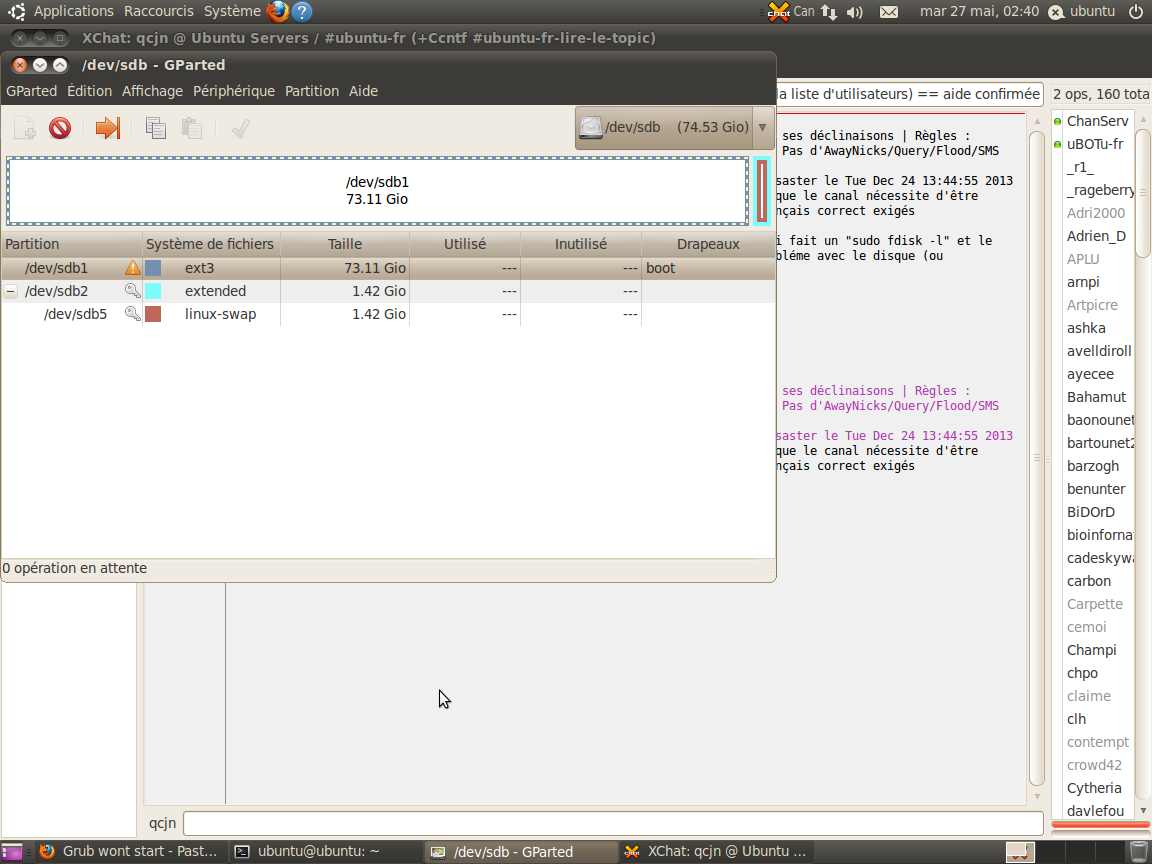This screenshot has height=864, width=1152.
Task: Open the GParted menu
Action: [x=32, y=91]
